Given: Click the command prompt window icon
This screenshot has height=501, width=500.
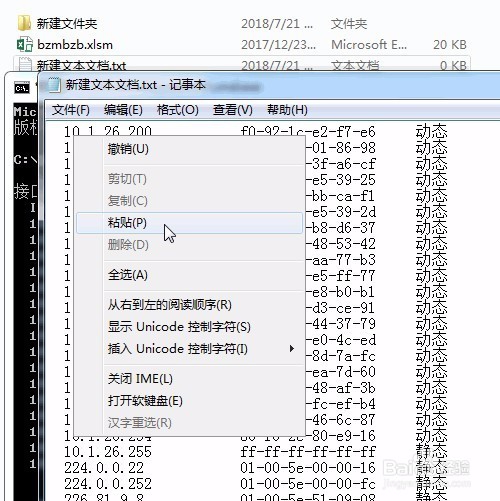Looking at the screenshot, I should point(22,88).
